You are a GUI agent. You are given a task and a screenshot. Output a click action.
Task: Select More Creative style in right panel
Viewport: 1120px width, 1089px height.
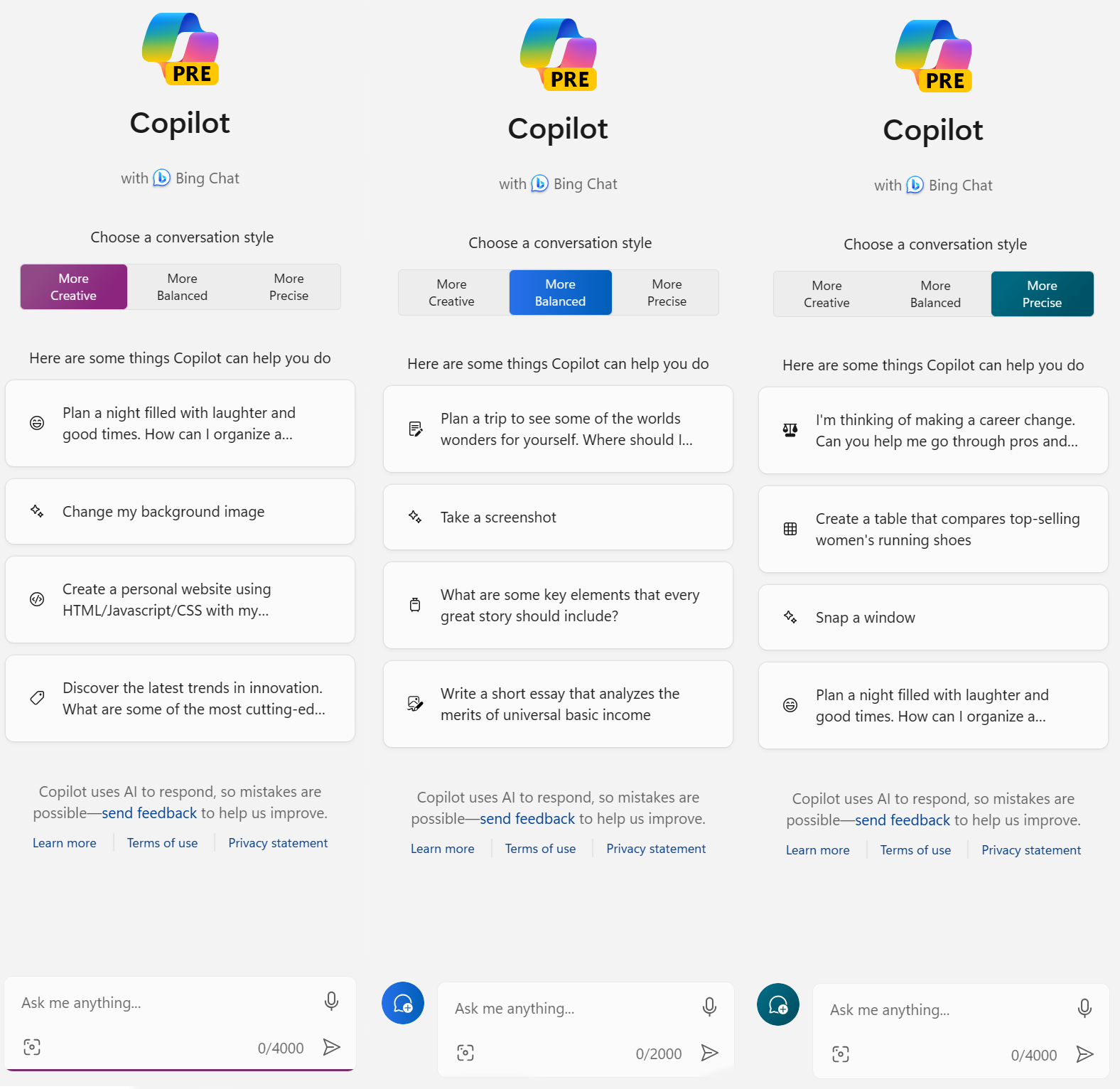(826, 294)
